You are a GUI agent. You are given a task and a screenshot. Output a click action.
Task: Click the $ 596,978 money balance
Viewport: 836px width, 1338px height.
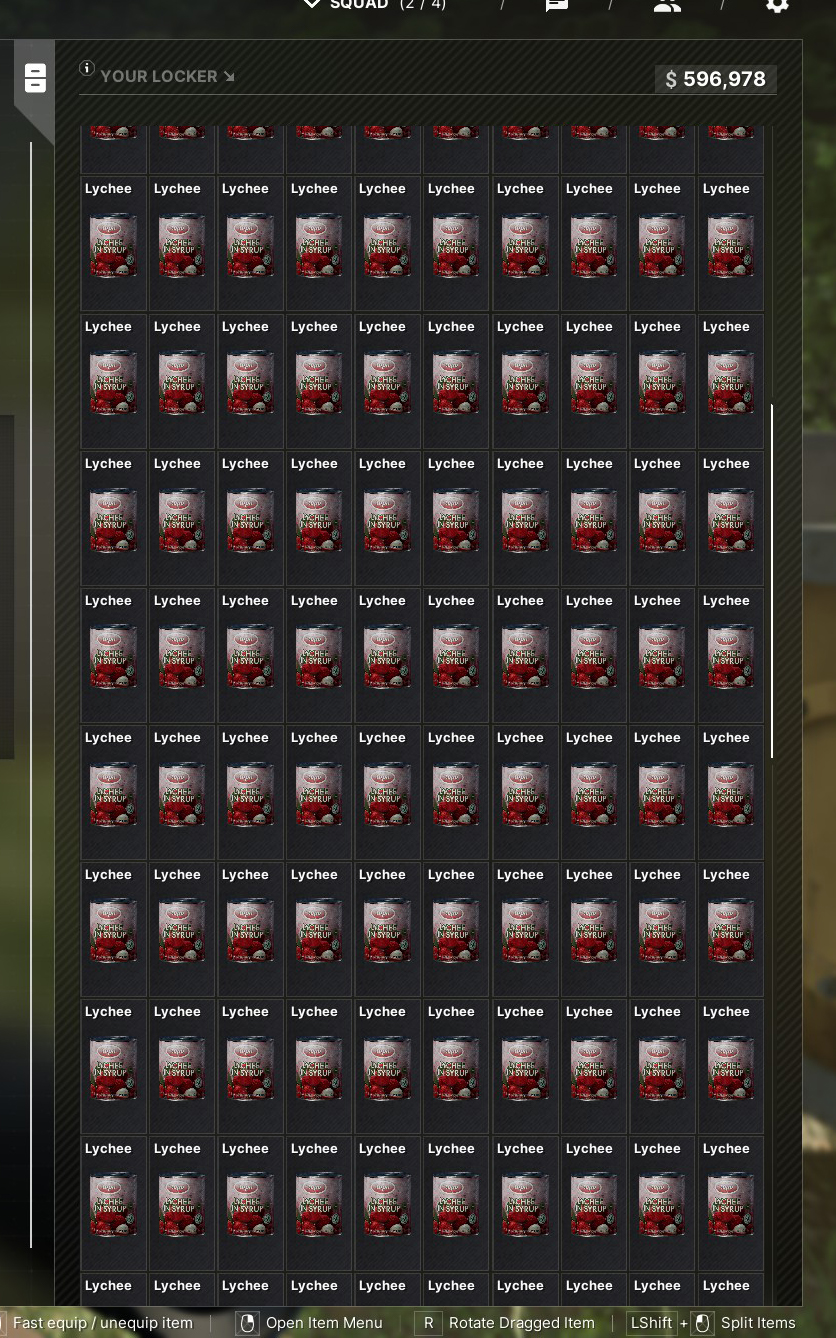(716, 79)
